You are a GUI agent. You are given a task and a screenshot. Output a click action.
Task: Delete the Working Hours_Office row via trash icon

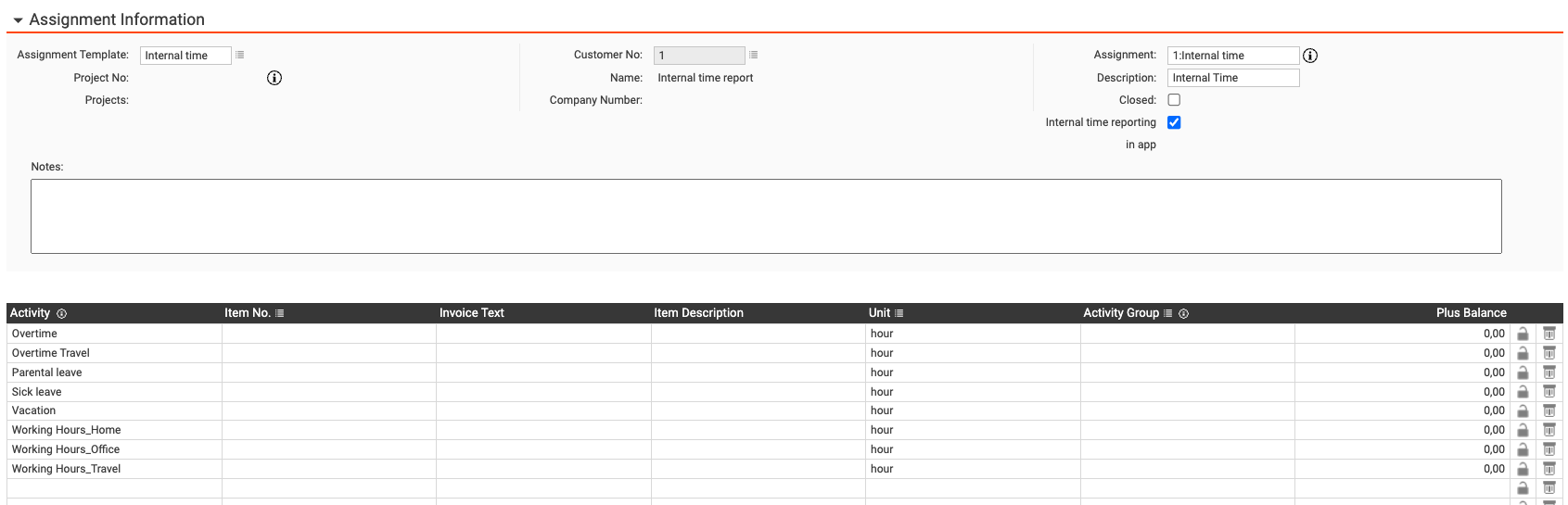(x=1549, y=449)
